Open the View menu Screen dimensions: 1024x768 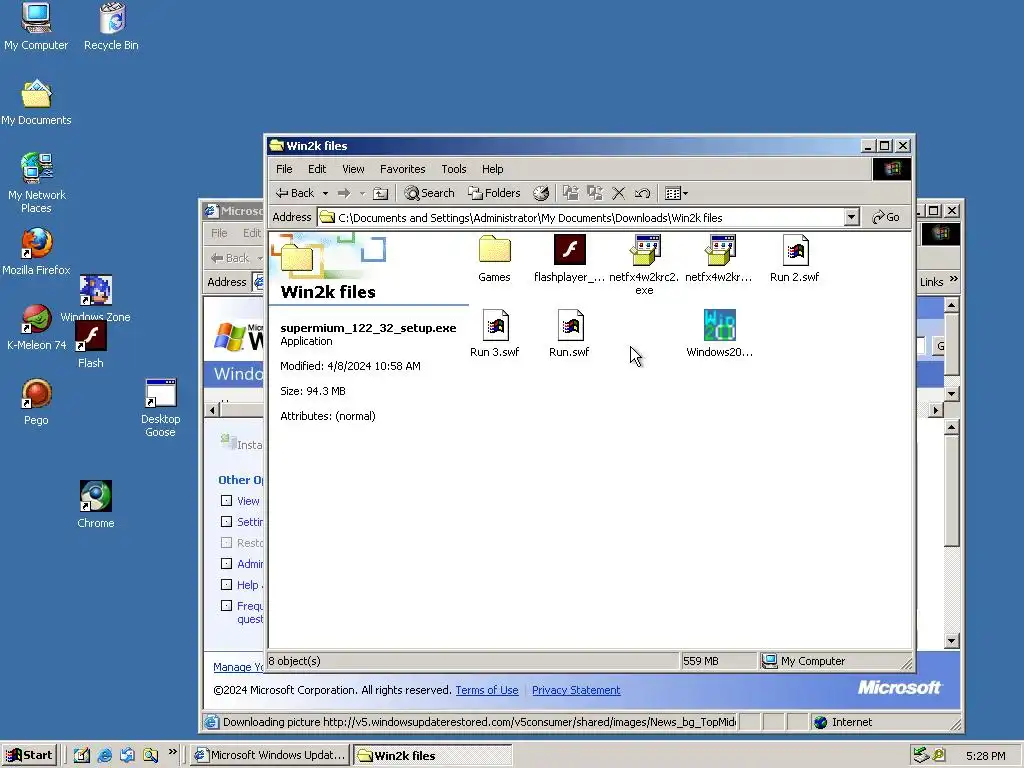(x=353, y=169)
